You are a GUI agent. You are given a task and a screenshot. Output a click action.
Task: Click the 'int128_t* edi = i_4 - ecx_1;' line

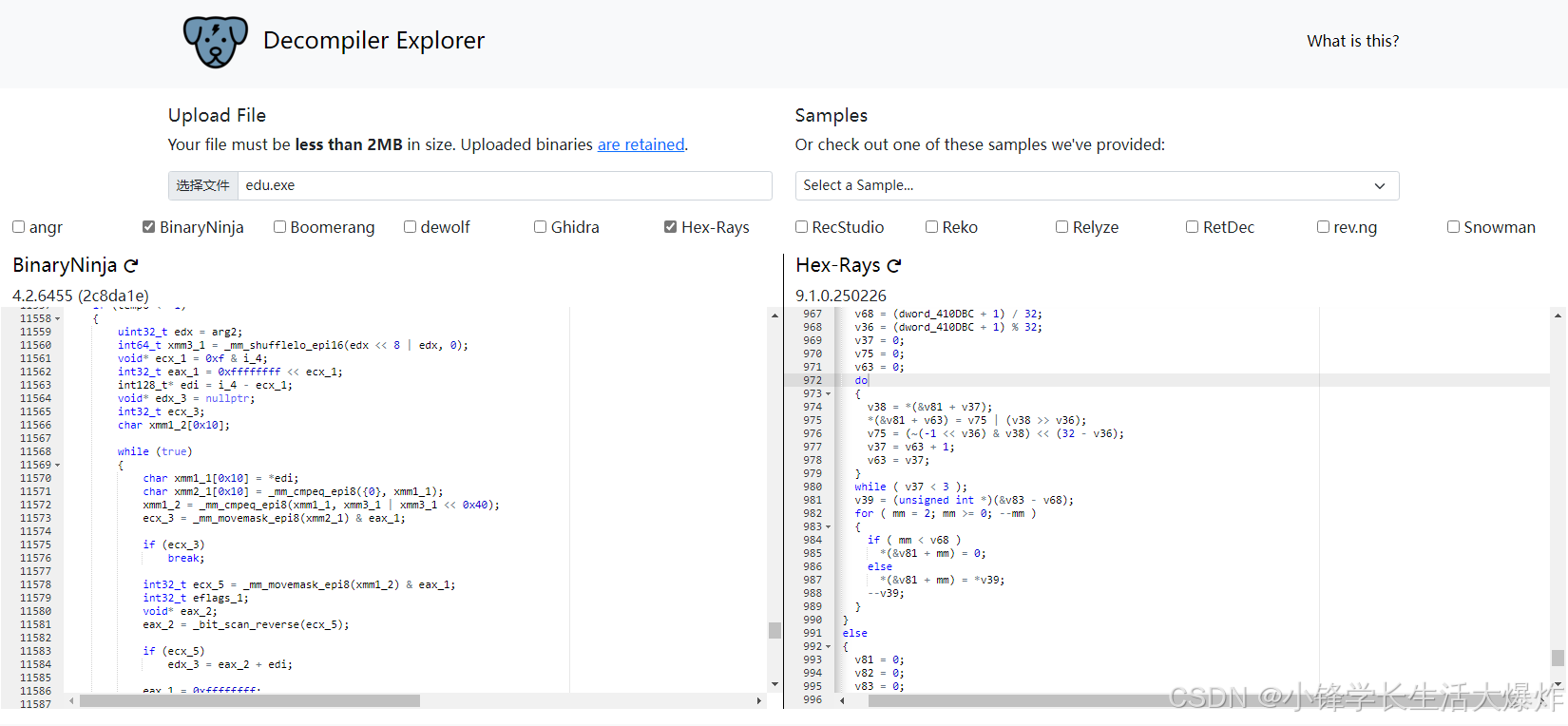point(205,386)
